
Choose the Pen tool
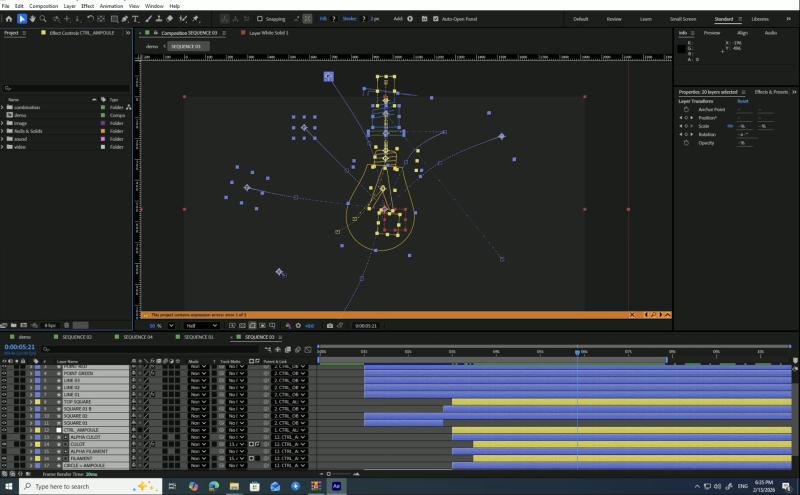pos(125,19)
